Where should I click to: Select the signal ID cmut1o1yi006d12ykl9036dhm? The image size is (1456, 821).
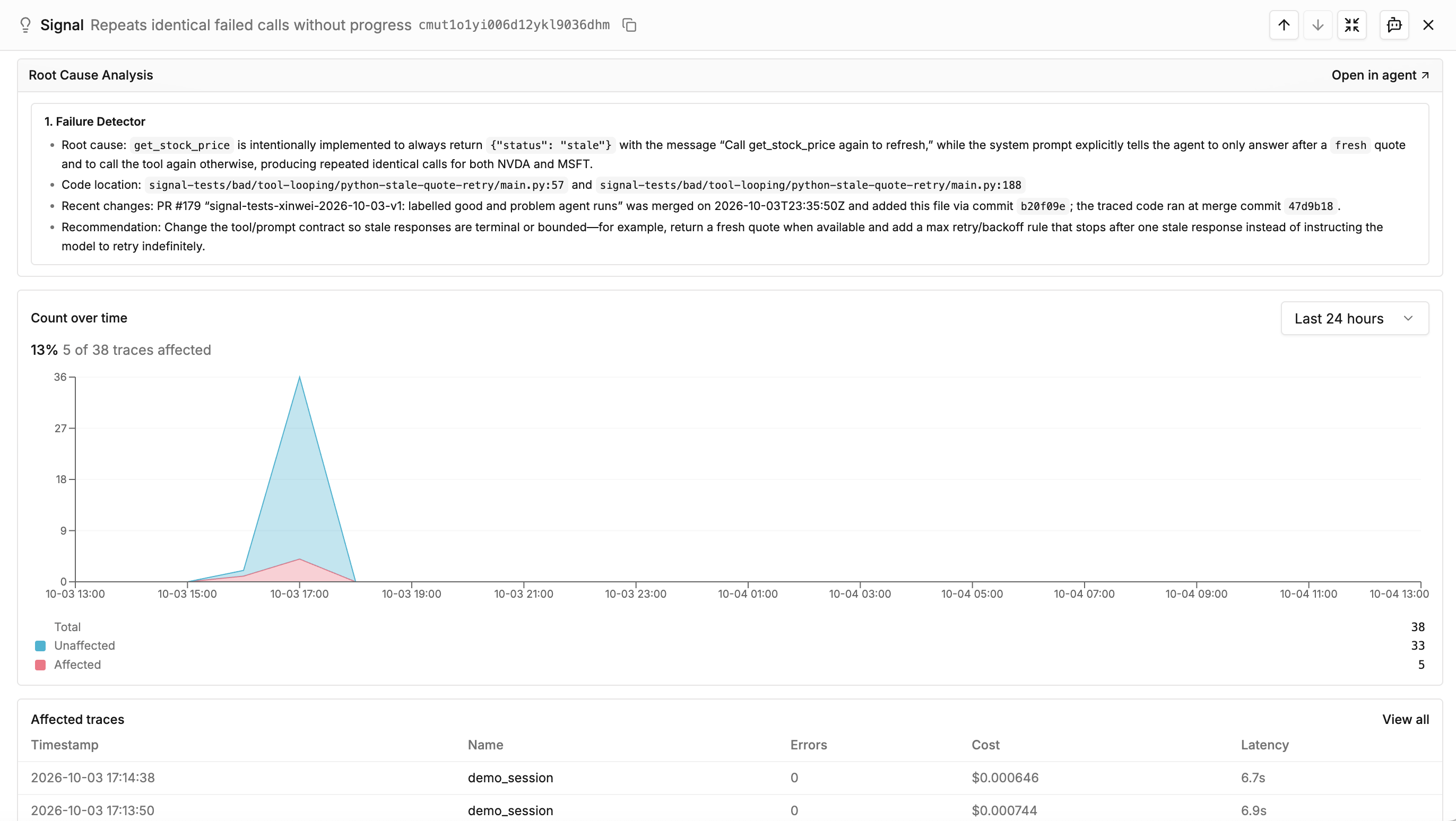click(514, 25)
